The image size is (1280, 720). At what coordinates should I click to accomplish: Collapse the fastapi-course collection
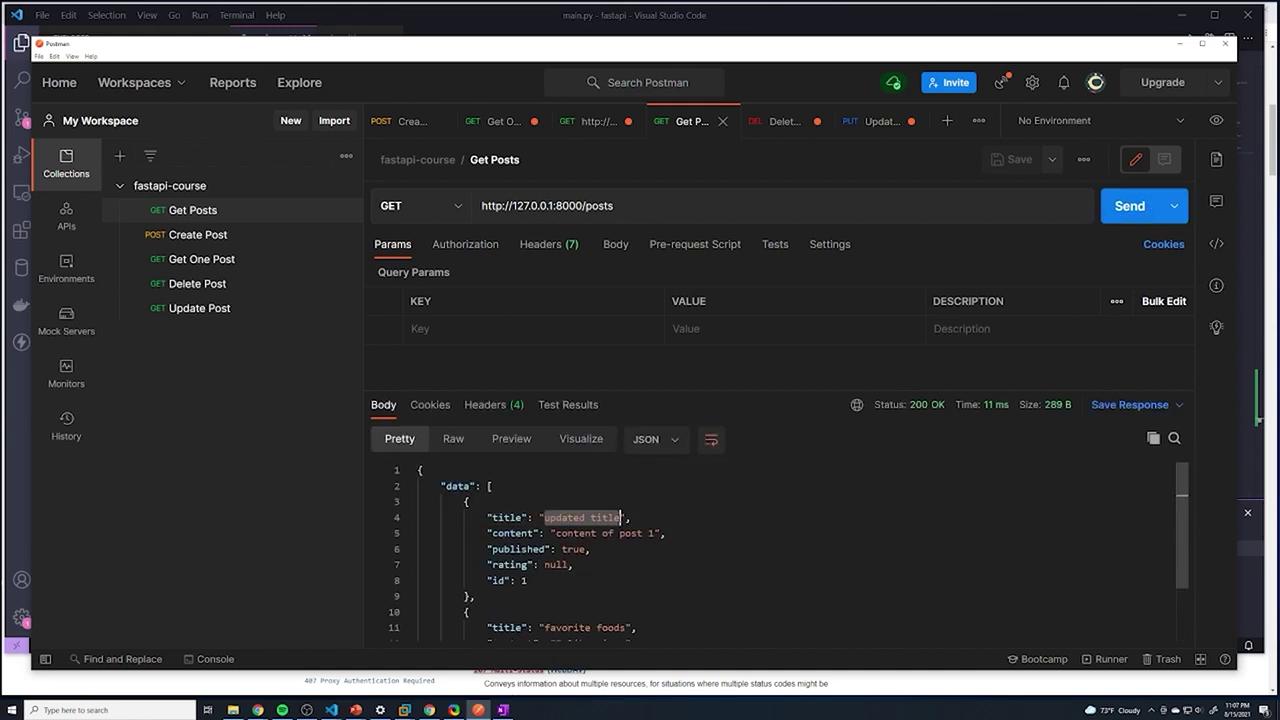coord(120,186)
